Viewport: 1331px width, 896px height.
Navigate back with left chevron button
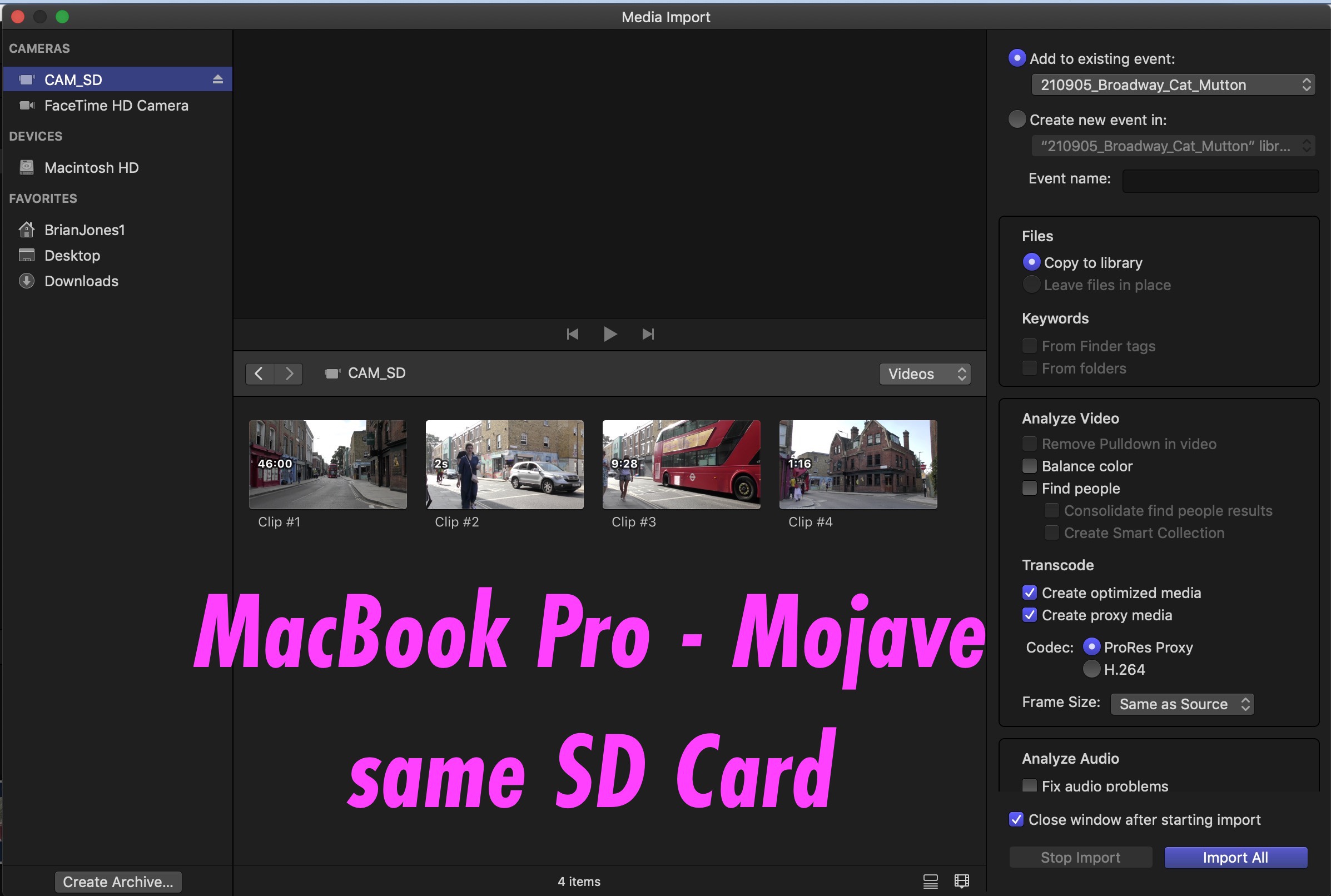259,374
